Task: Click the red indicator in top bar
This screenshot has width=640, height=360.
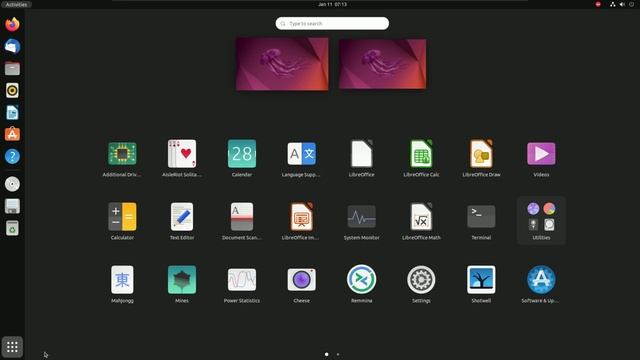Action: click(598, 4)
